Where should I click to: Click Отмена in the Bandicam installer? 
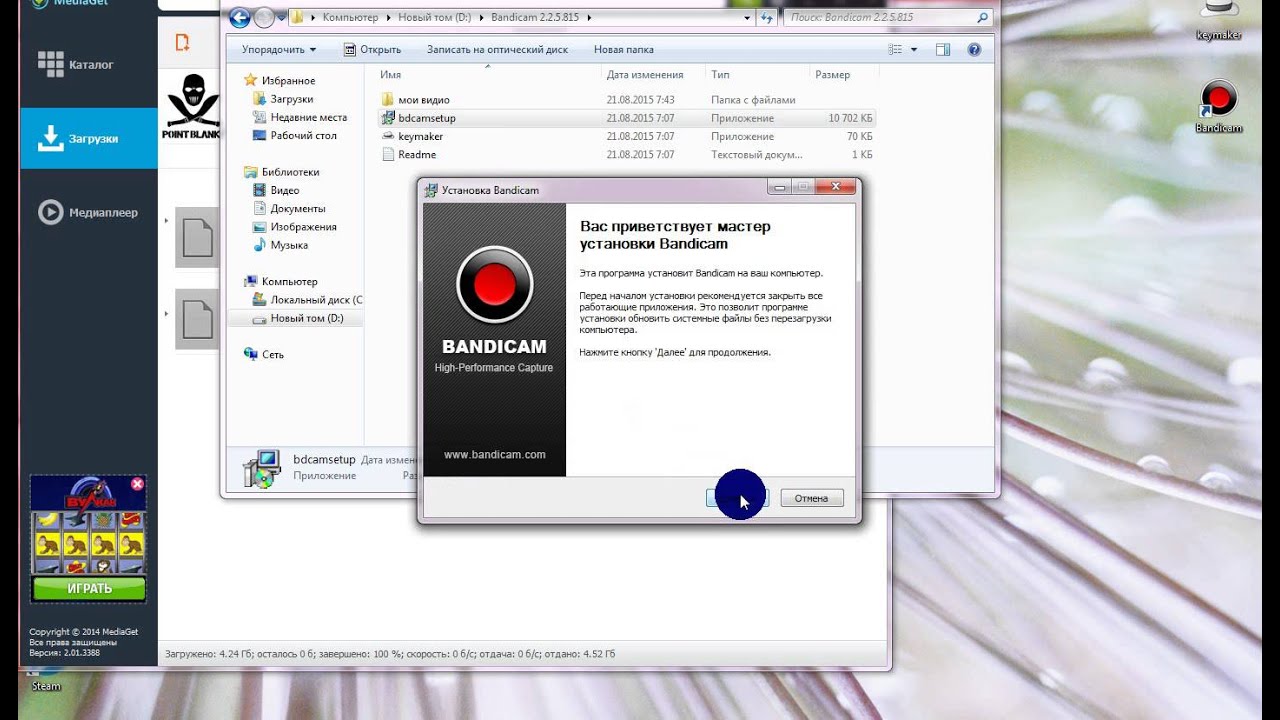pyautogui.click(x=811, y=498)
